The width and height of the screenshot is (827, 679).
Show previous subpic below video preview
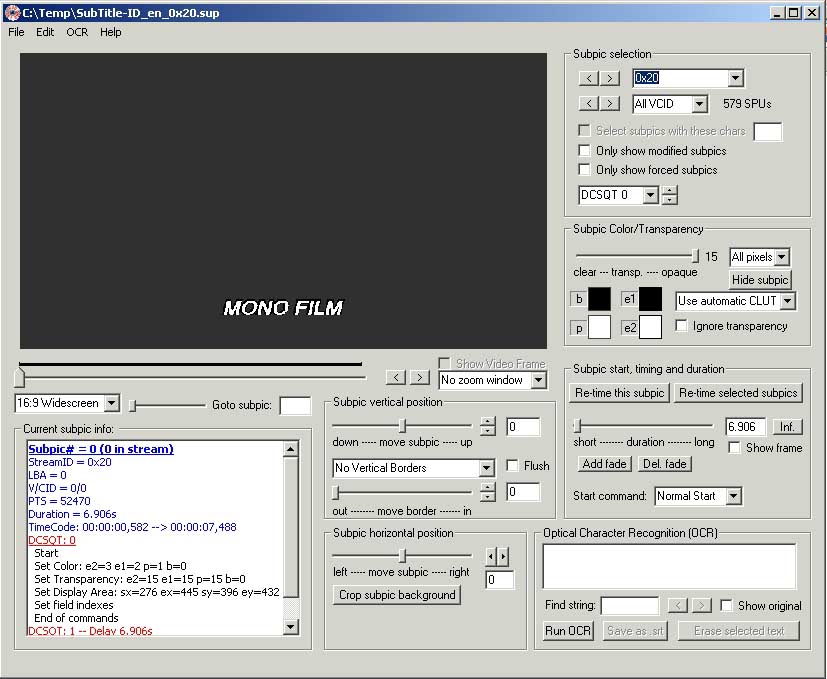(x=396, y=377)
